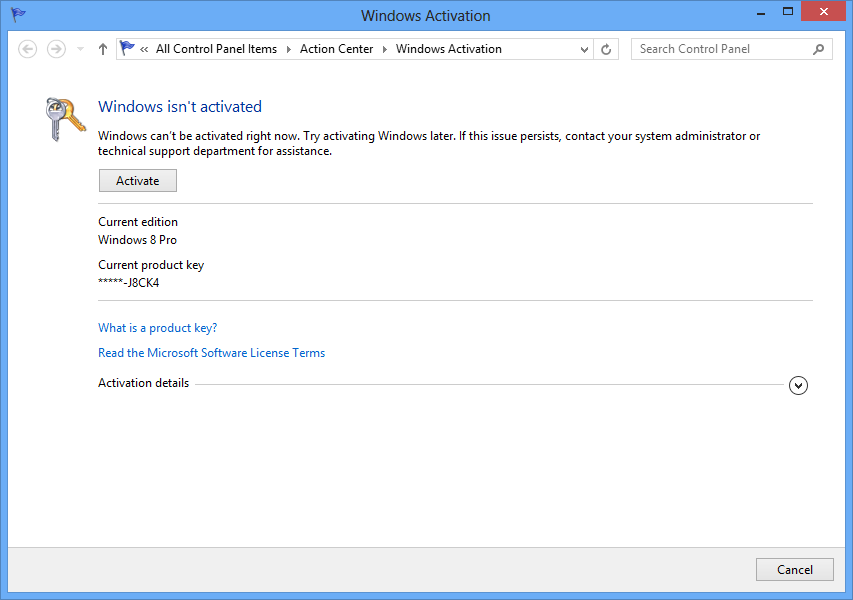Expand the Activation details section

click(798, 385)
